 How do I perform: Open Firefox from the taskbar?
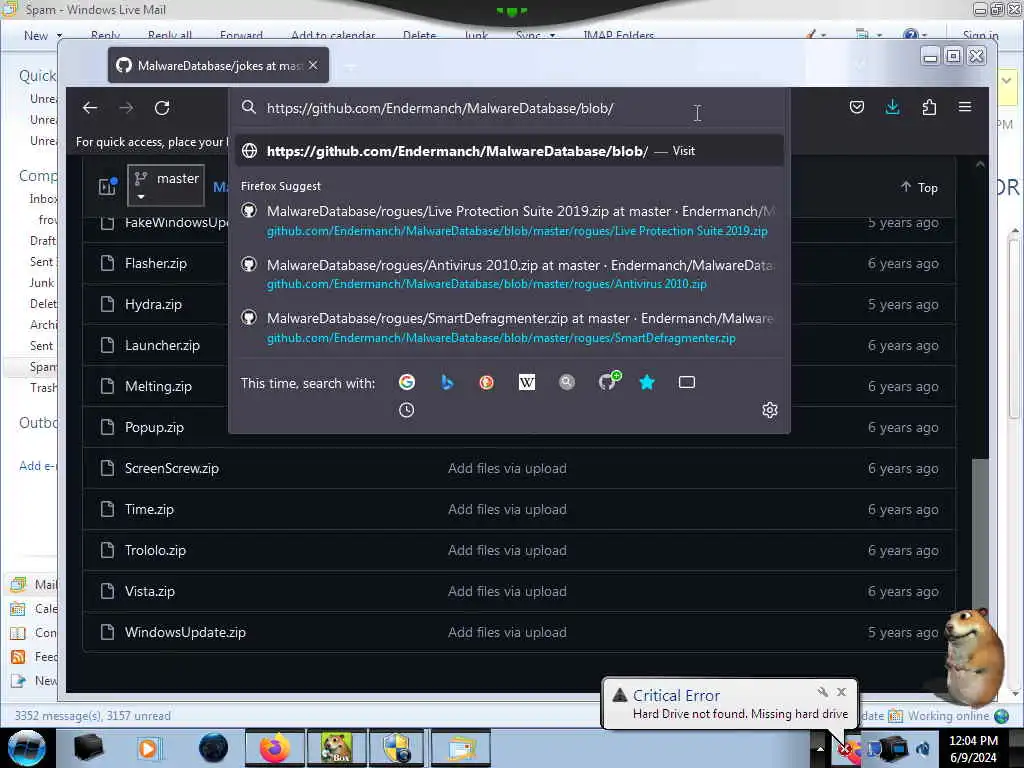point(275,748)
